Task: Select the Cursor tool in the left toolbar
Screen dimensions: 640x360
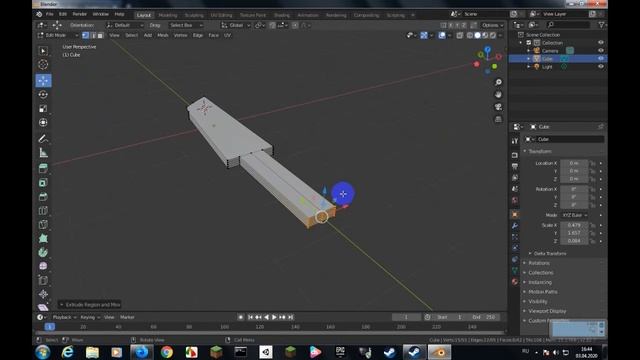Action: 43,64
